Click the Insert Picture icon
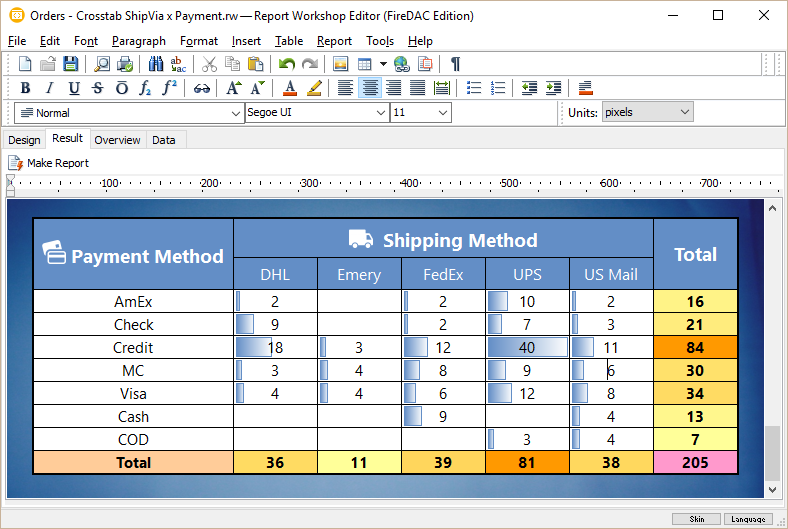The image size is (788, 529). pyautogui.click(x=340, y=64)
